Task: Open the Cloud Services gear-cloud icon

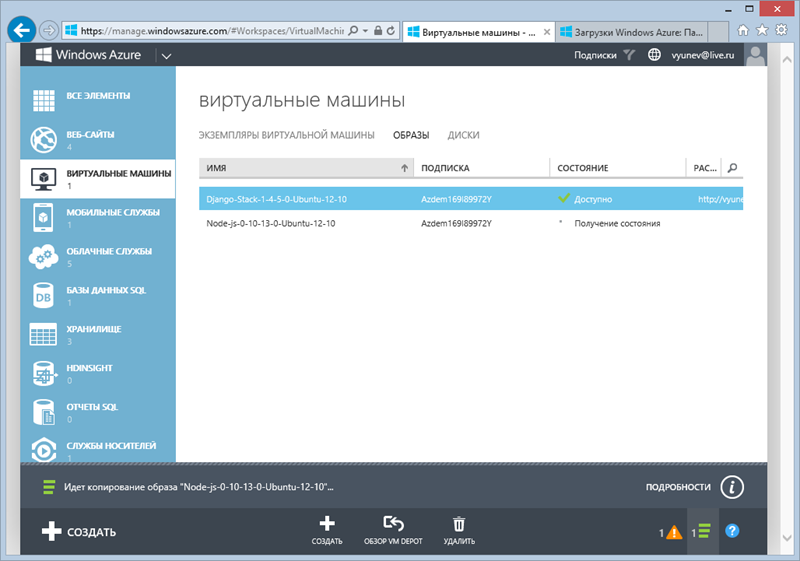Action: click(43, 257)
